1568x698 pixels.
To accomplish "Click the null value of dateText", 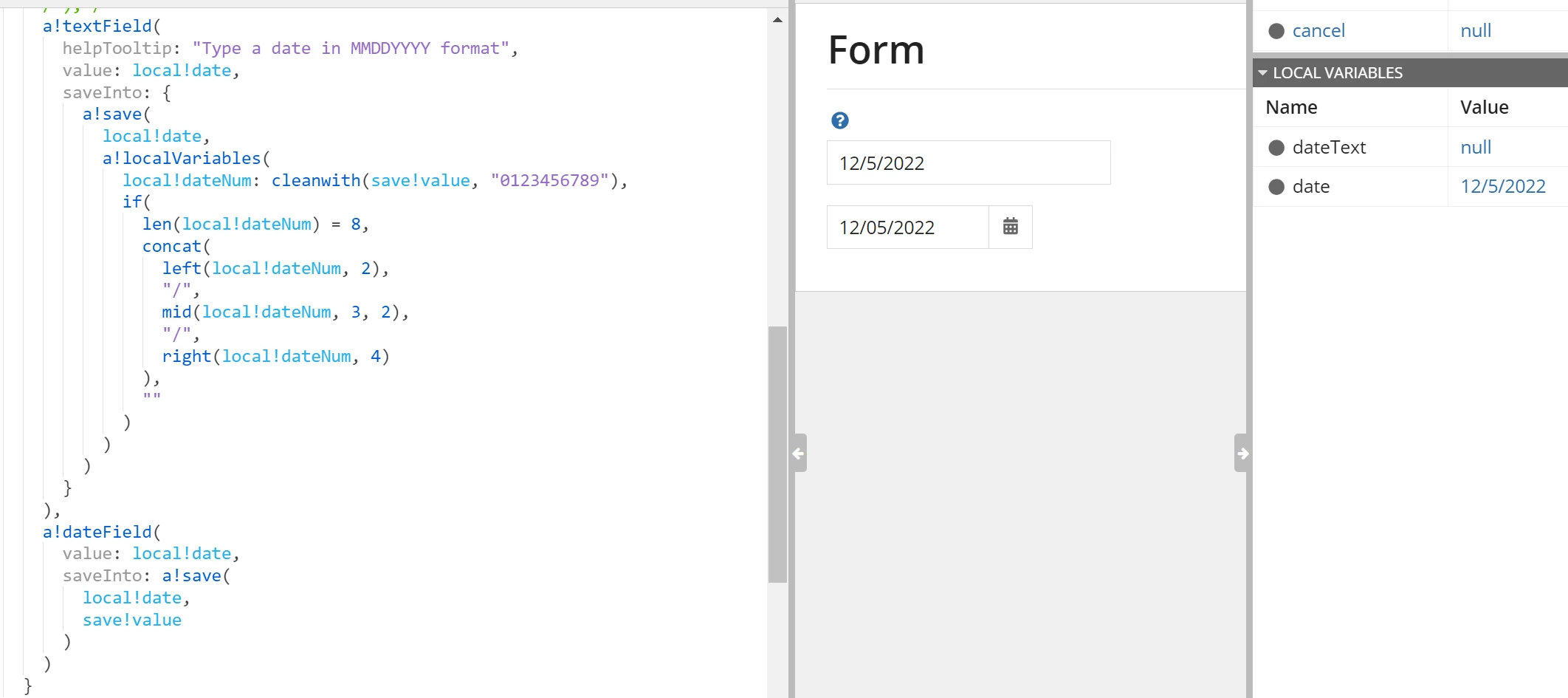I will click(x=1476, y=148).
